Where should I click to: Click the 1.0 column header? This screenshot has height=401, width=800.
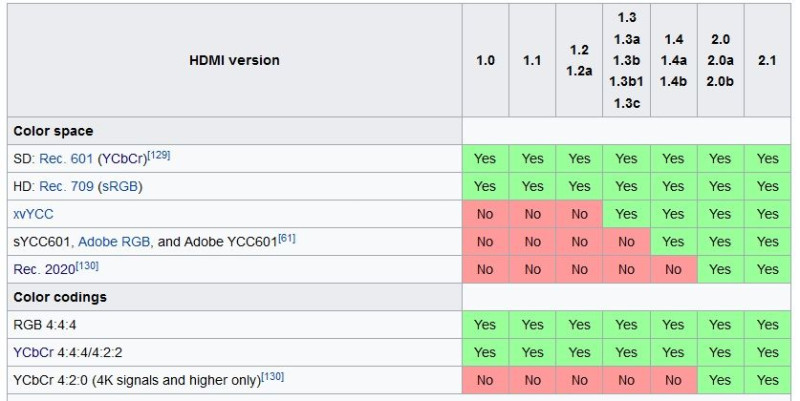(x=485, y=60)
